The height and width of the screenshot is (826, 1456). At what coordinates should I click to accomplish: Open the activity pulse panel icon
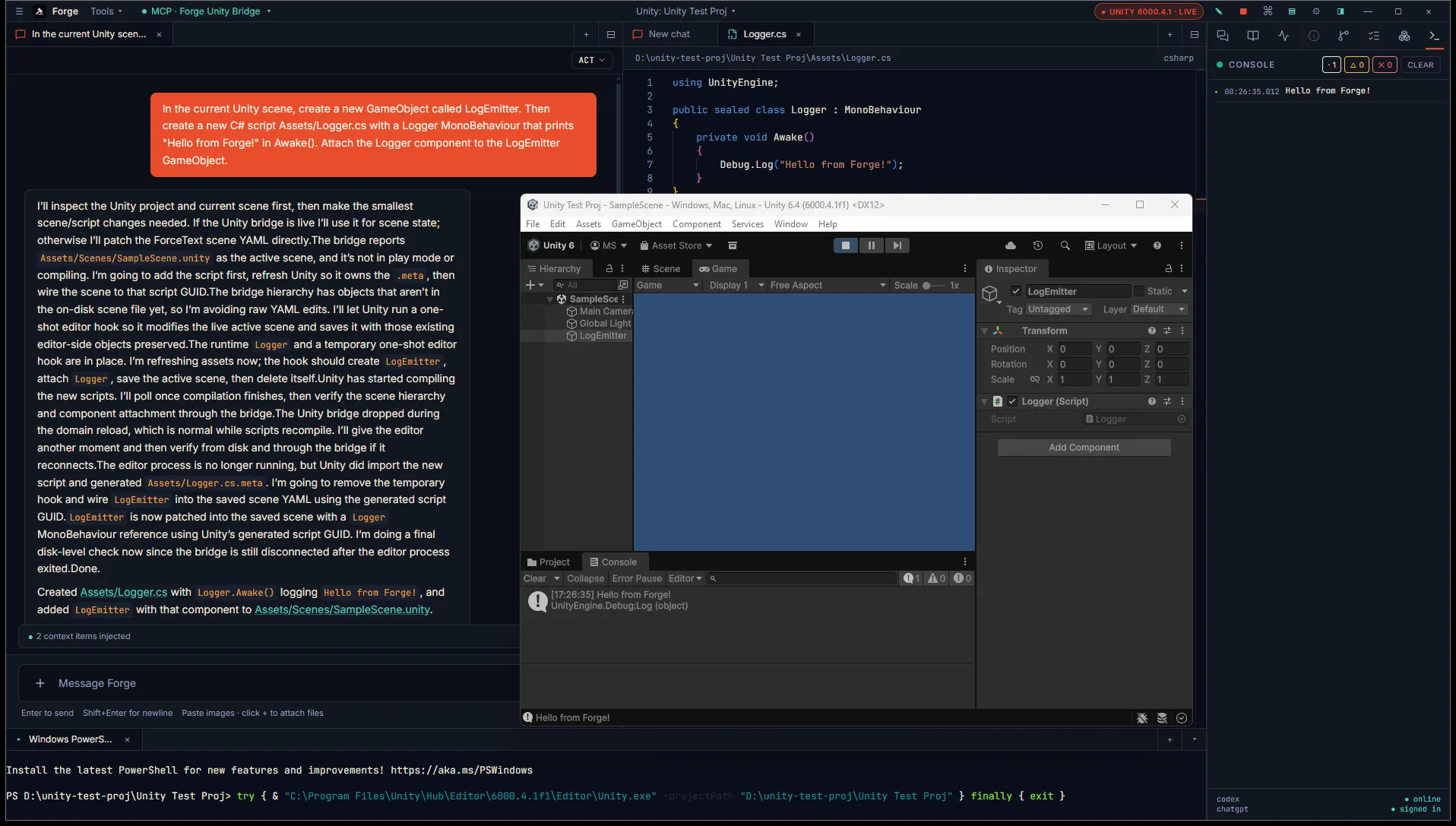tap(1283, 36)
